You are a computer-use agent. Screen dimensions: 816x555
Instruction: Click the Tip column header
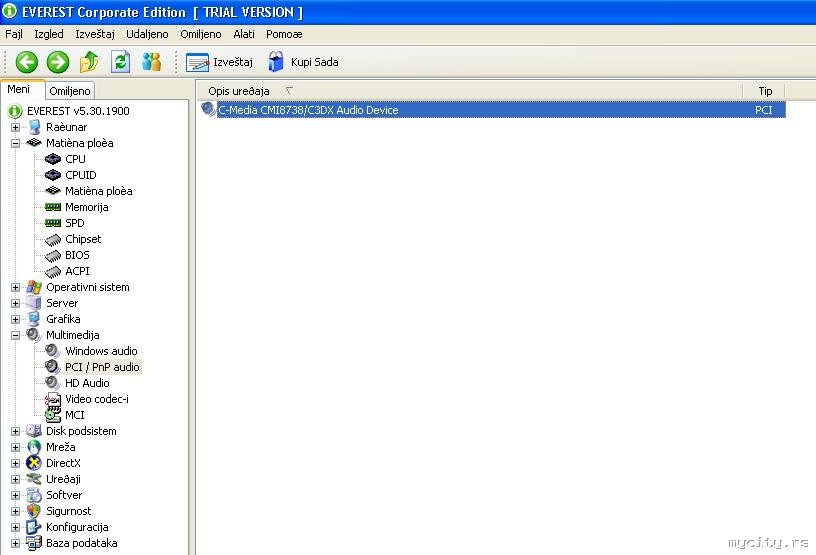tap(764, 91)
